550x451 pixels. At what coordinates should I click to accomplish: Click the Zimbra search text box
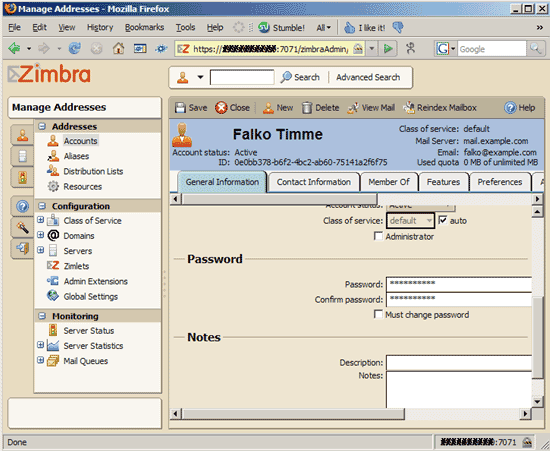(x=242, y=77)
